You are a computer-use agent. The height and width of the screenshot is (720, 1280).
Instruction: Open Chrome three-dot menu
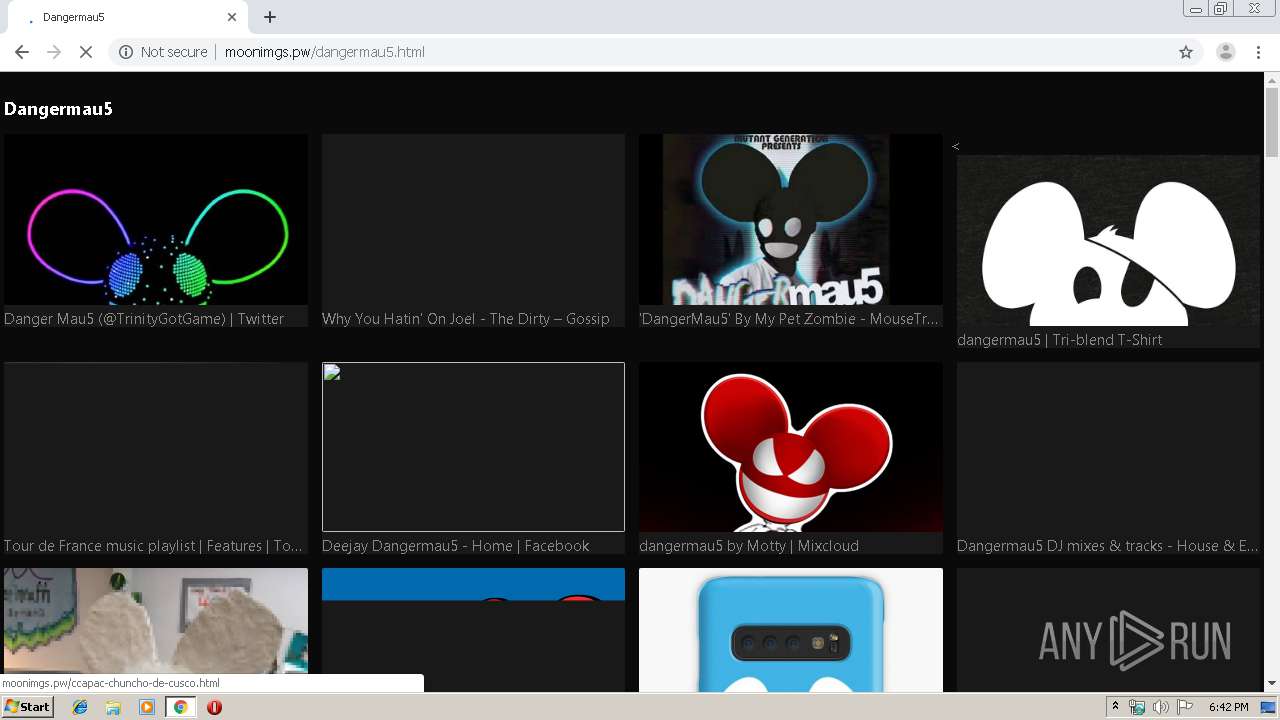pyautogui.click(x=1258, y=52)
